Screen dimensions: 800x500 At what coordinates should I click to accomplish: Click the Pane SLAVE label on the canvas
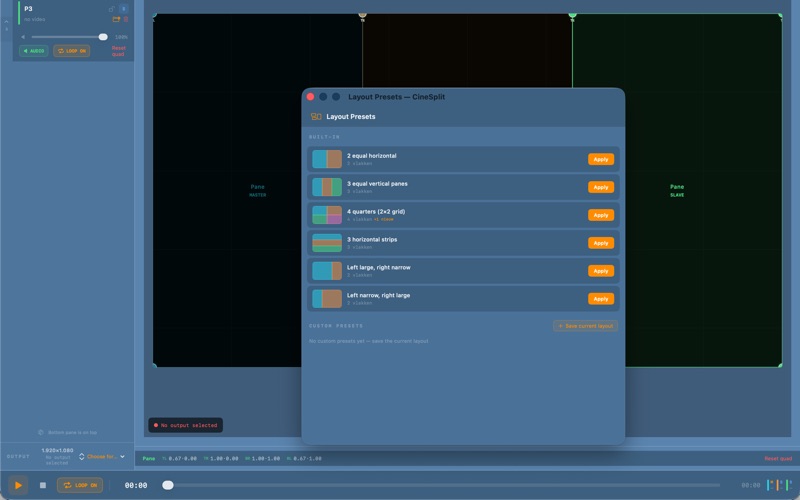[677, 190]
